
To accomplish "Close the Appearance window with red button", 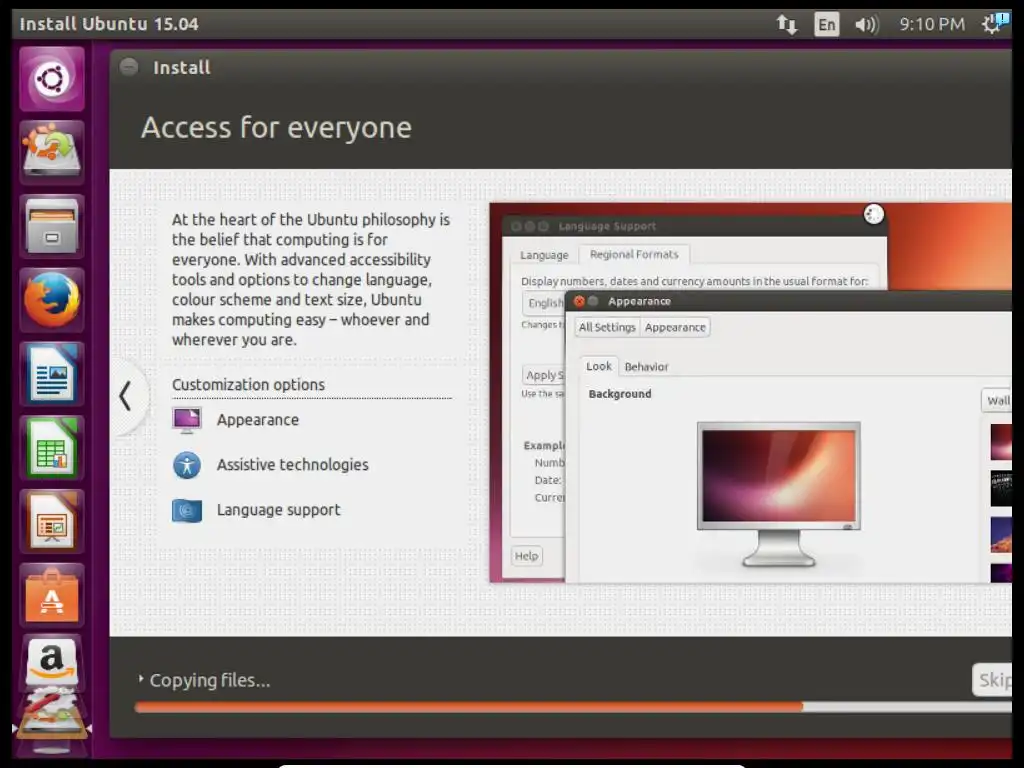I will [579, 301].
